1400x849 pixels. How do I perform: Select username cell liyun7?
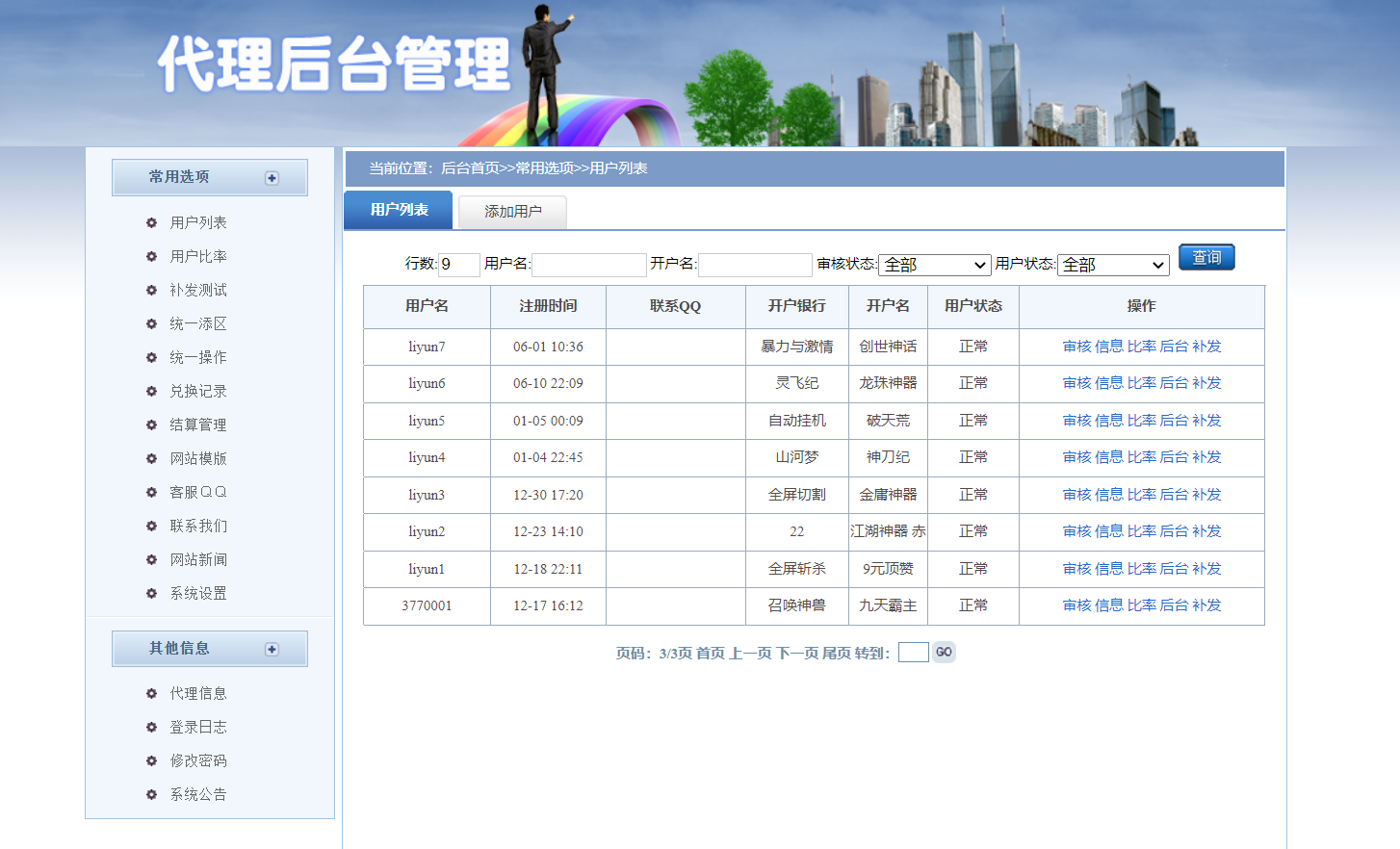pos(427,347)
